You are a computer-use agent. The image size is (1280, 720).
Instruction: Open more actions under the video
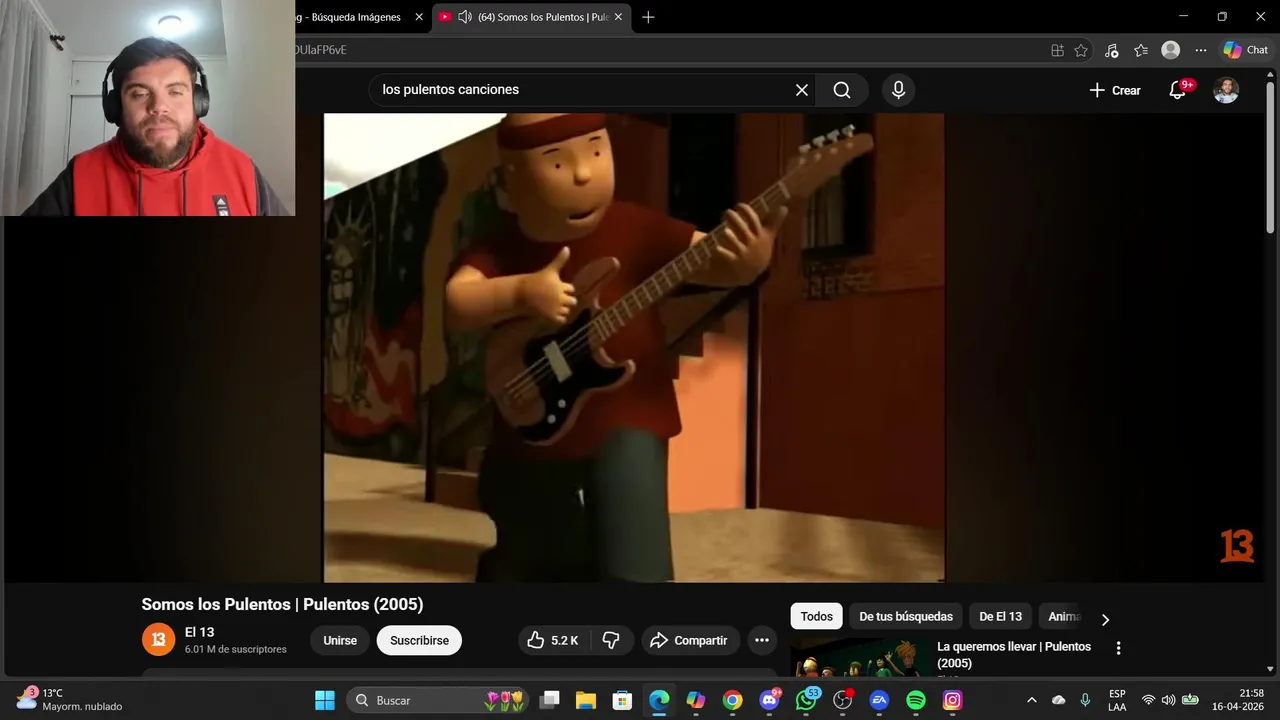tap(761, 640)
